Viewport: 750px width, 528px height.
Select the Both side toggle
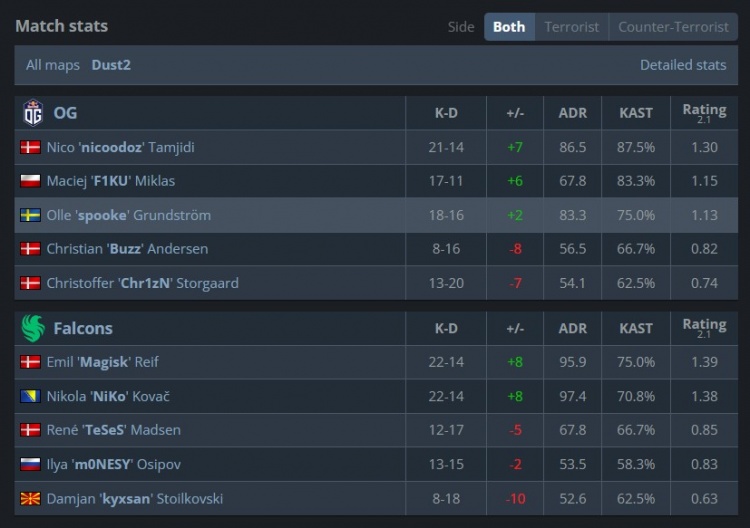(x=509, y=27)
